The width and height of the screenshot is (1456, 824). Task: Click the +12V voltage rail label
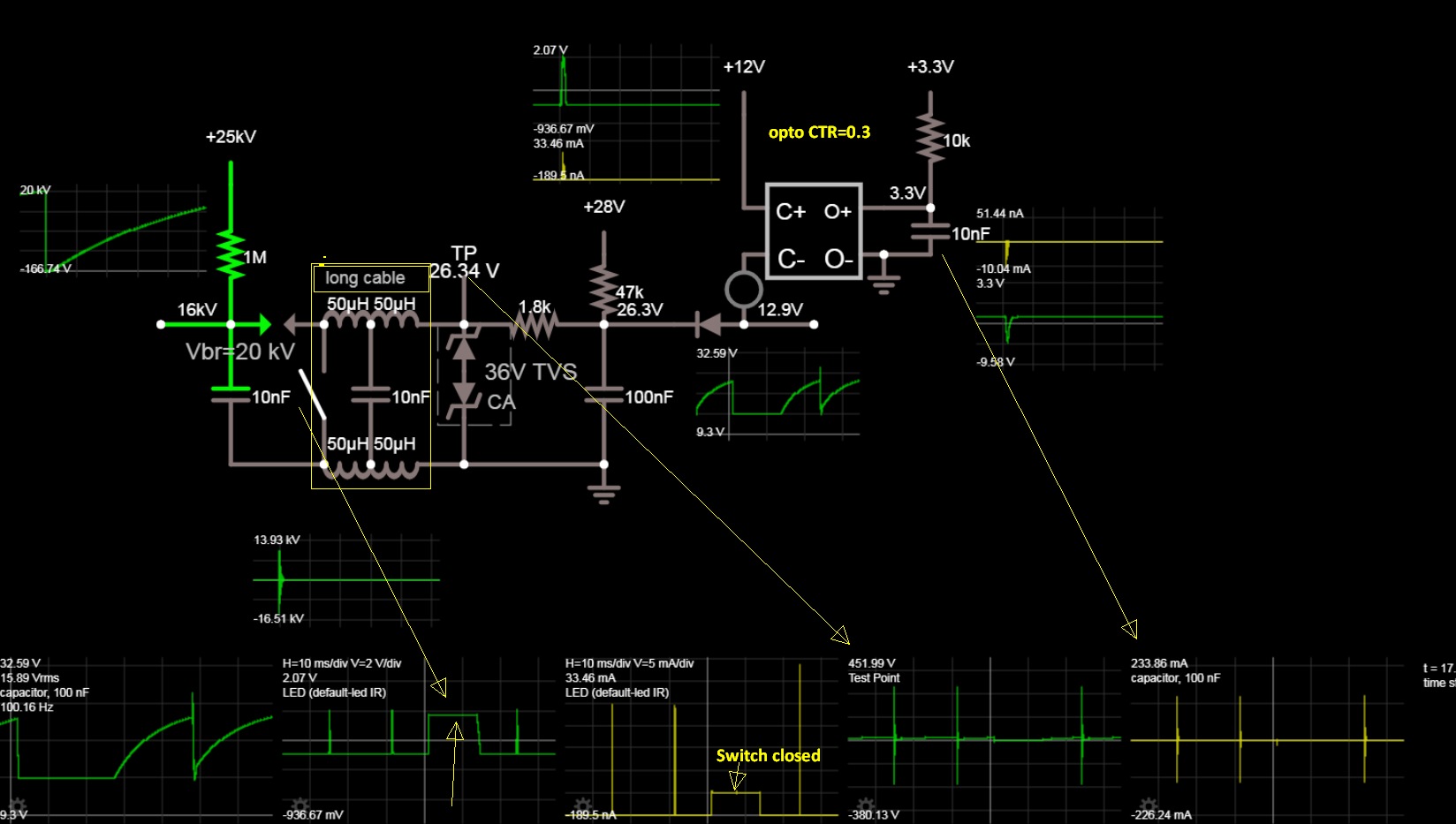click(x=744, y=67)
